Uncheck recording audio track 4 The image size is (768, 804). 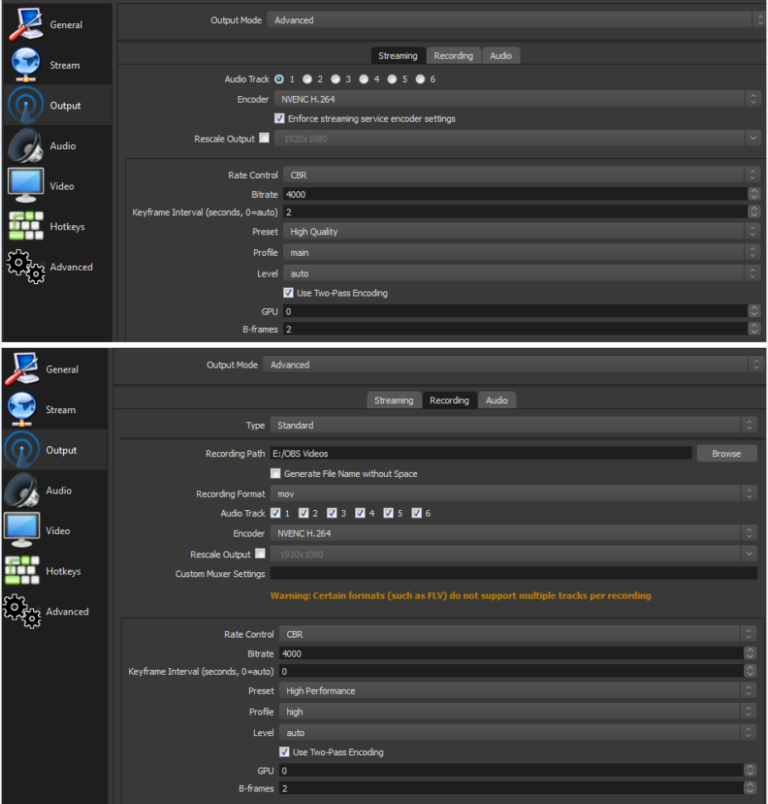pos(360,513)
